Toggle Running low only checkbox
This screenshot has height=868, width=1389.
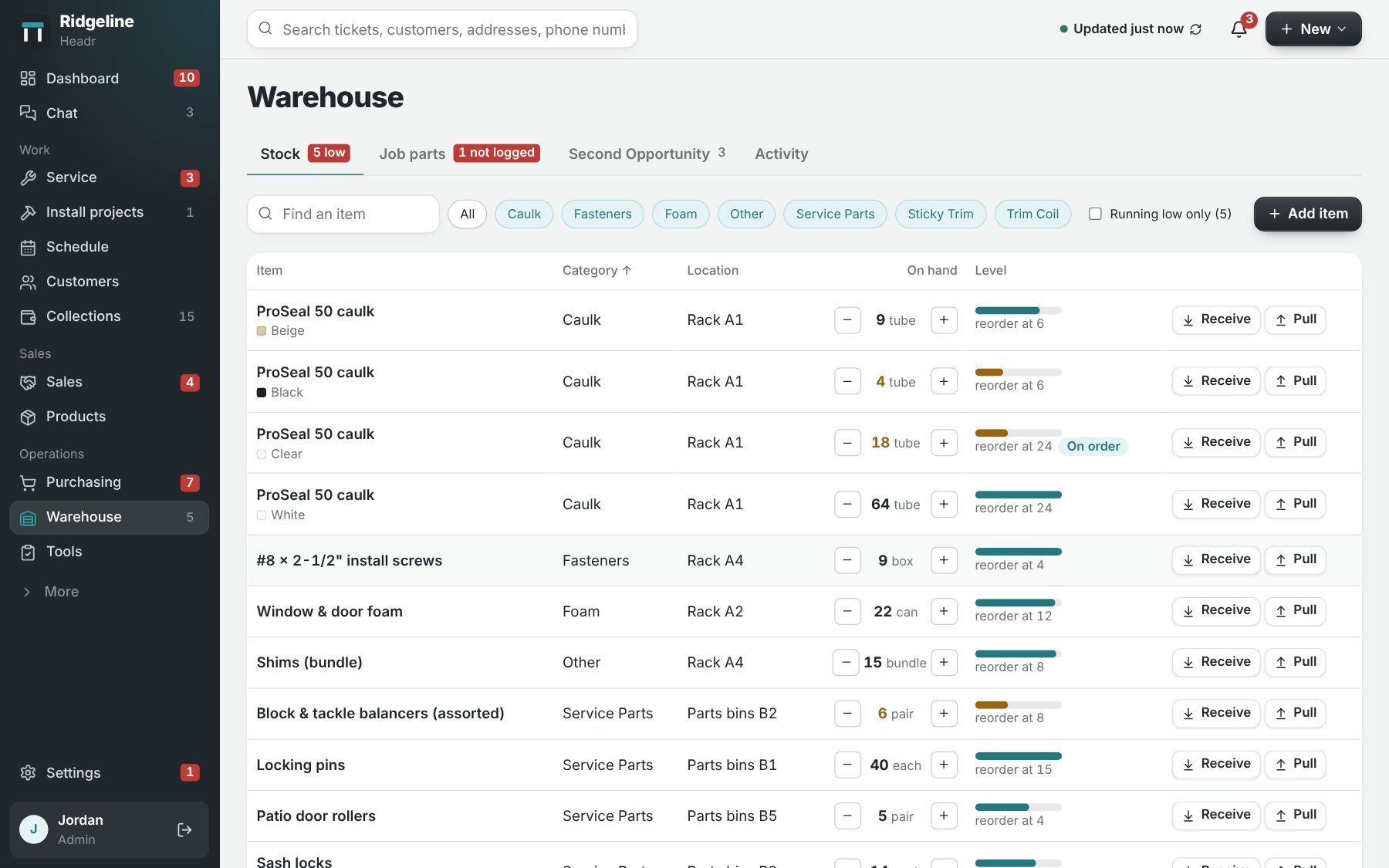coord(1095,214)
